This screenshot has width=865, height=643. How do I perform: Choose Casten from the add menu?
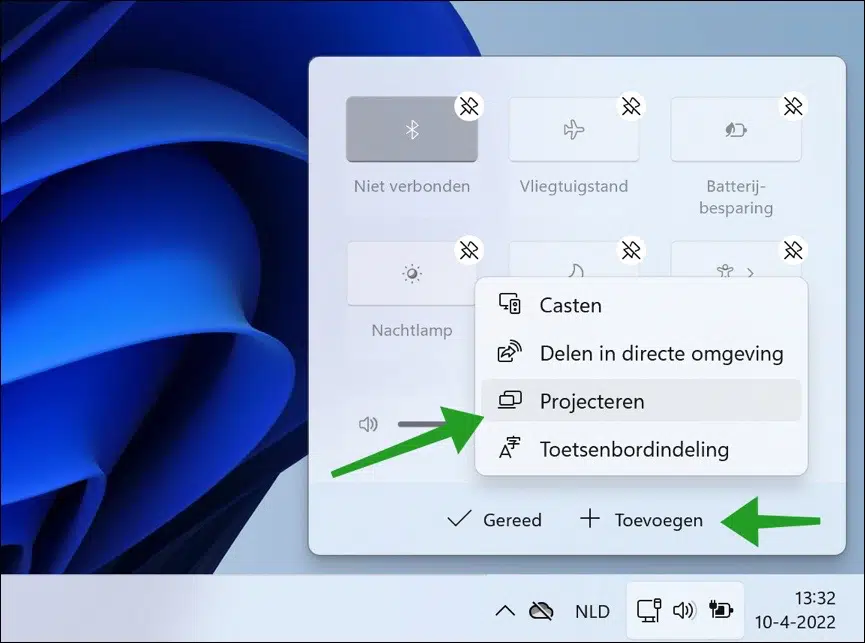[641, 305]
